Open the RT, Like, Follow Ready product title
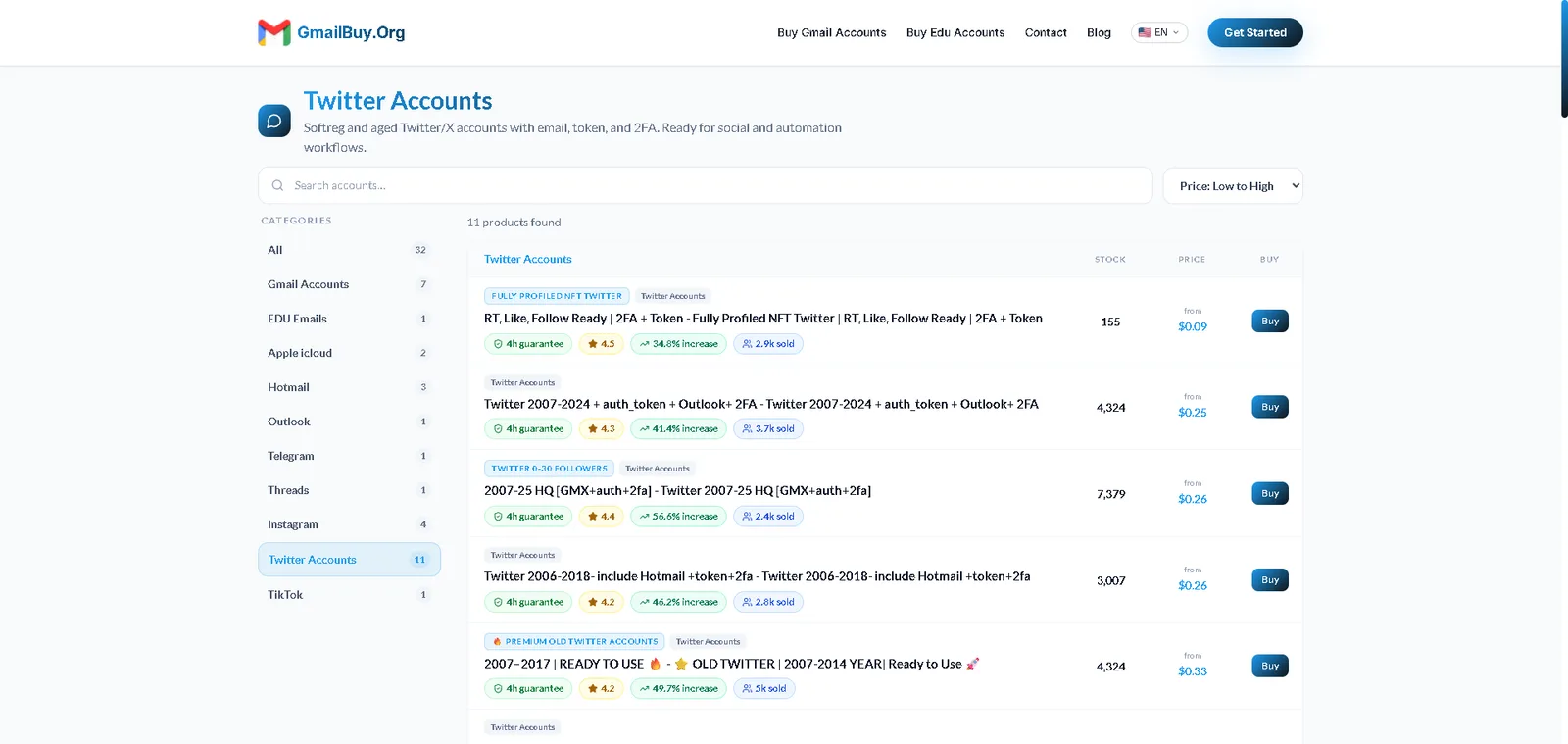1568x744 pixels. tap(763, 319)
